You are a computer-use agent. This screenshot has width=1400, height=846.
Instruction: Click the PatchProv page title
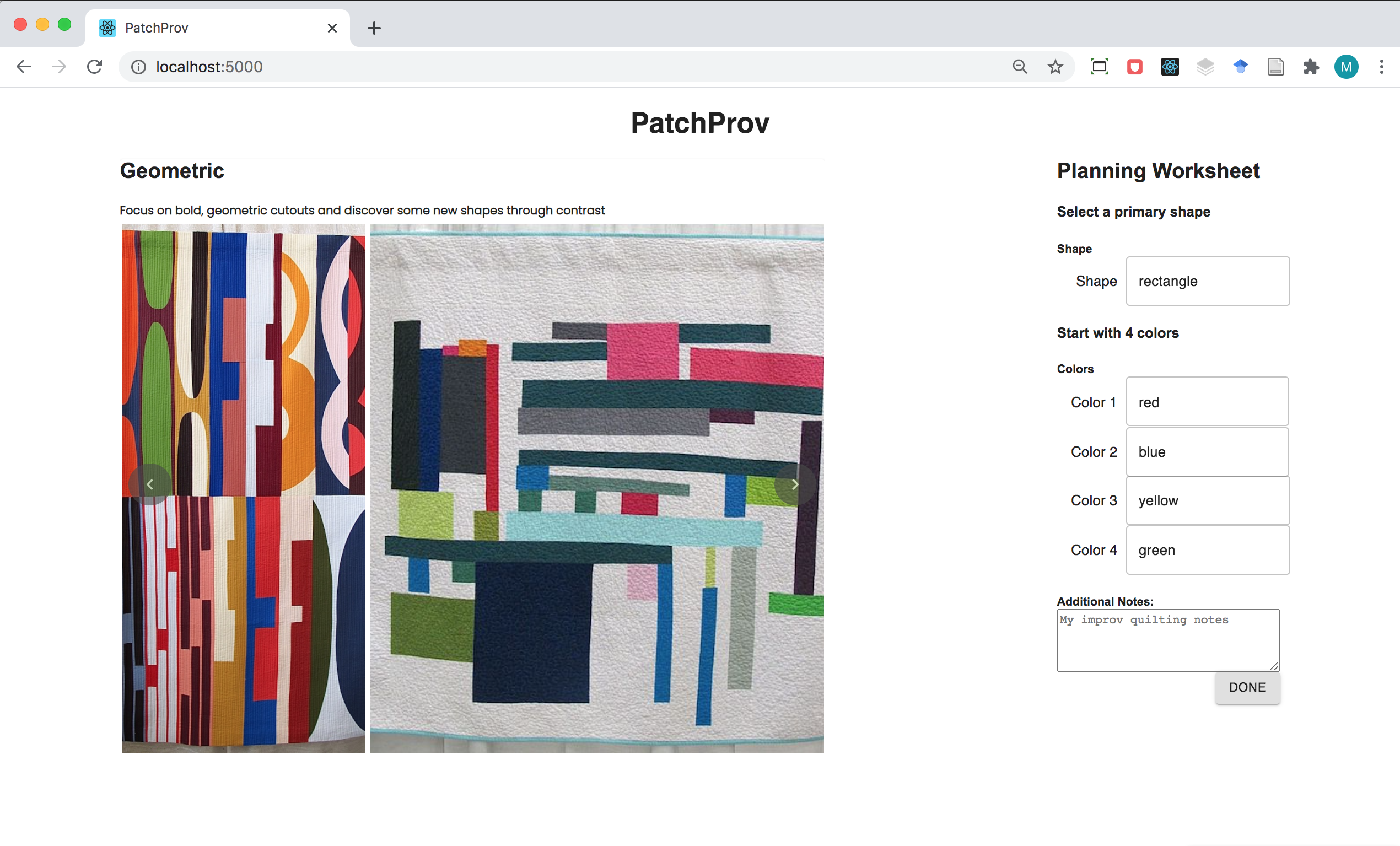(700, 123)
